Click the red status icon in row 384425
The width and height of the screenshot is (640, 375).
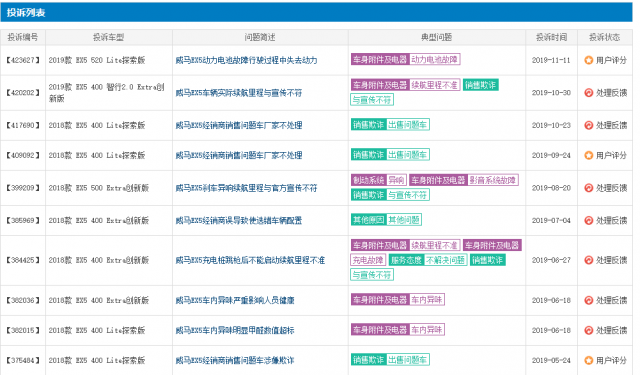[588, 260]
